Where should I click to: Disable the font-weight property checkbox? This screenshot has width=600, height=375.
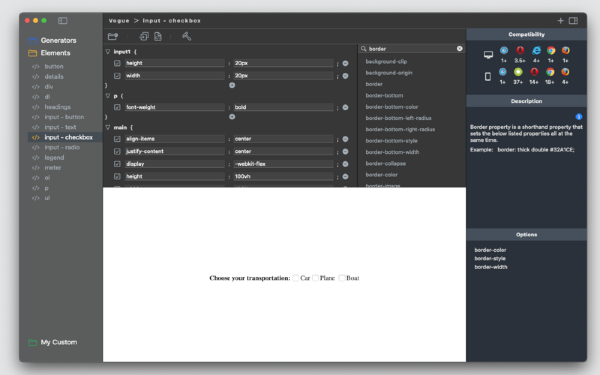click(117, 108)
